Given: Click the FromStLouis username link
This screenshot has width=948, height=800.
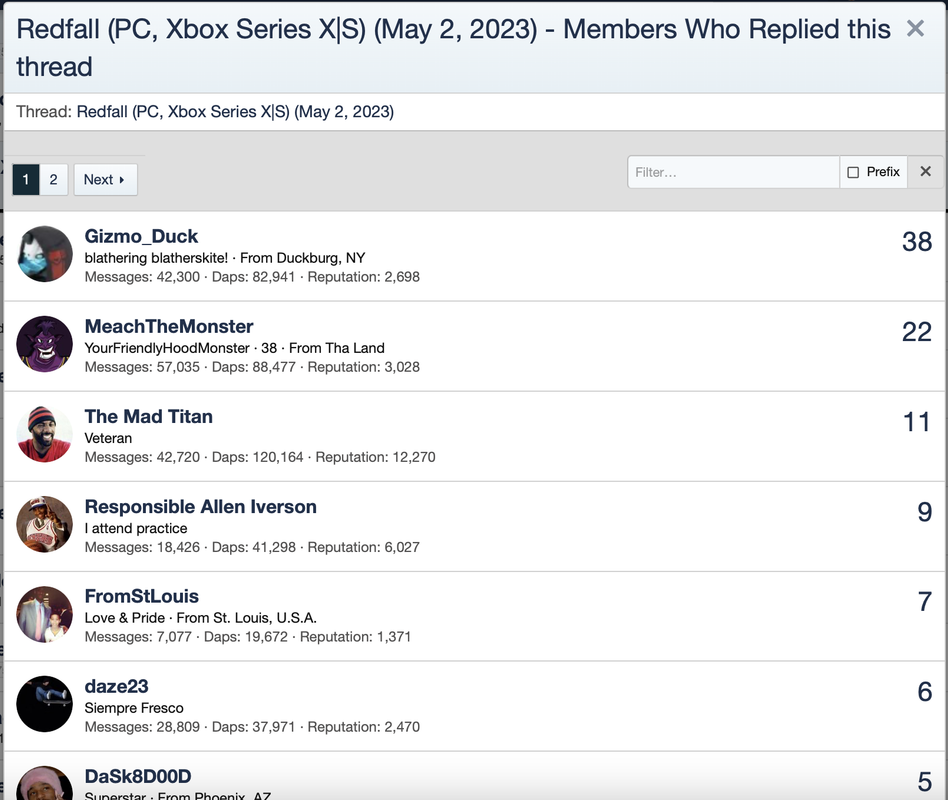Looking at the screenshot, I should coord(141,597).
